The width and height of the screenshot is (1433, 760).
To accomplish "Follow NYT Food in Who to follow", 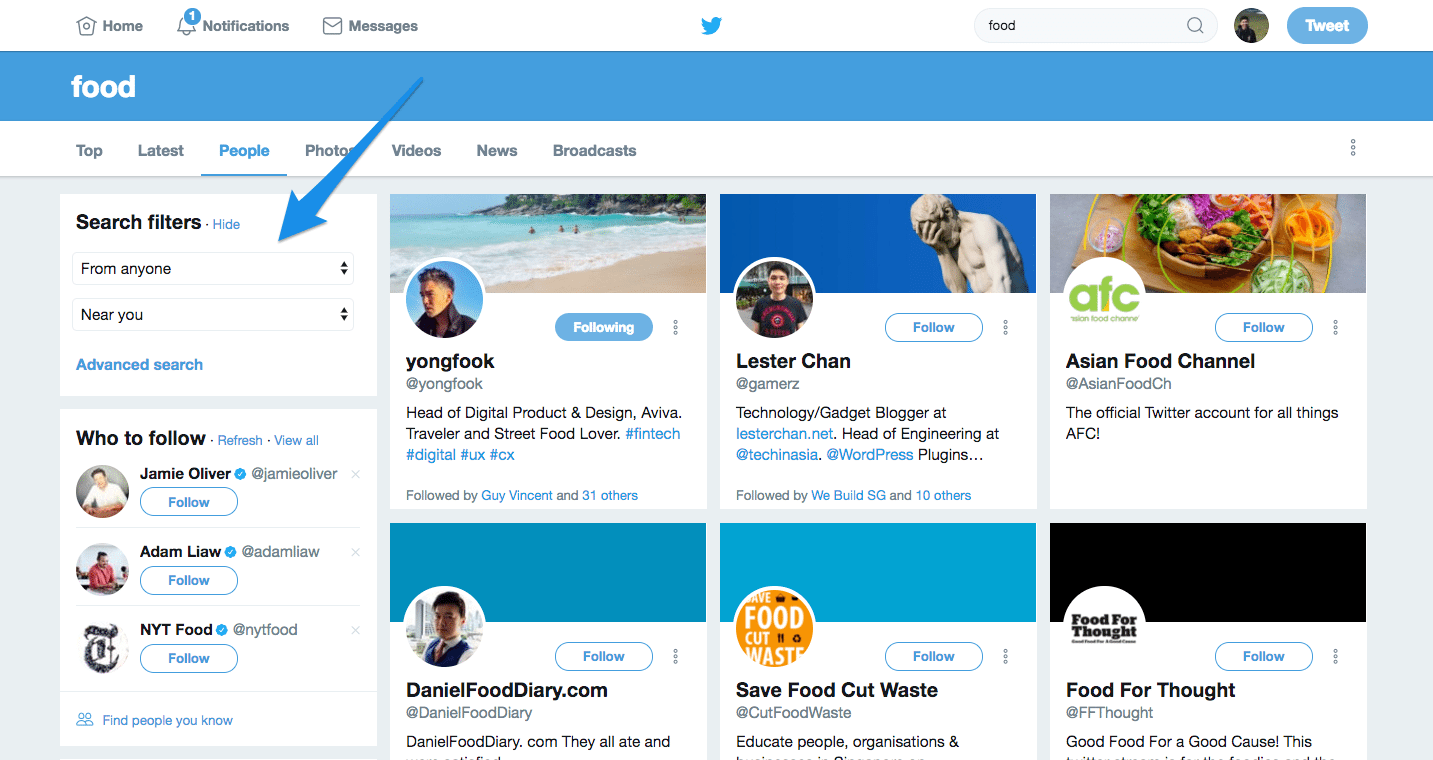I will click(189, 658).
